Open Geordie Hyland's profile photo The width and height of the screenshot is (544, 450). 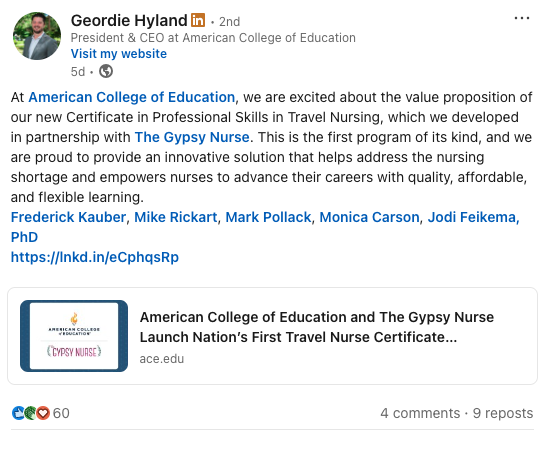coord(37,36)
